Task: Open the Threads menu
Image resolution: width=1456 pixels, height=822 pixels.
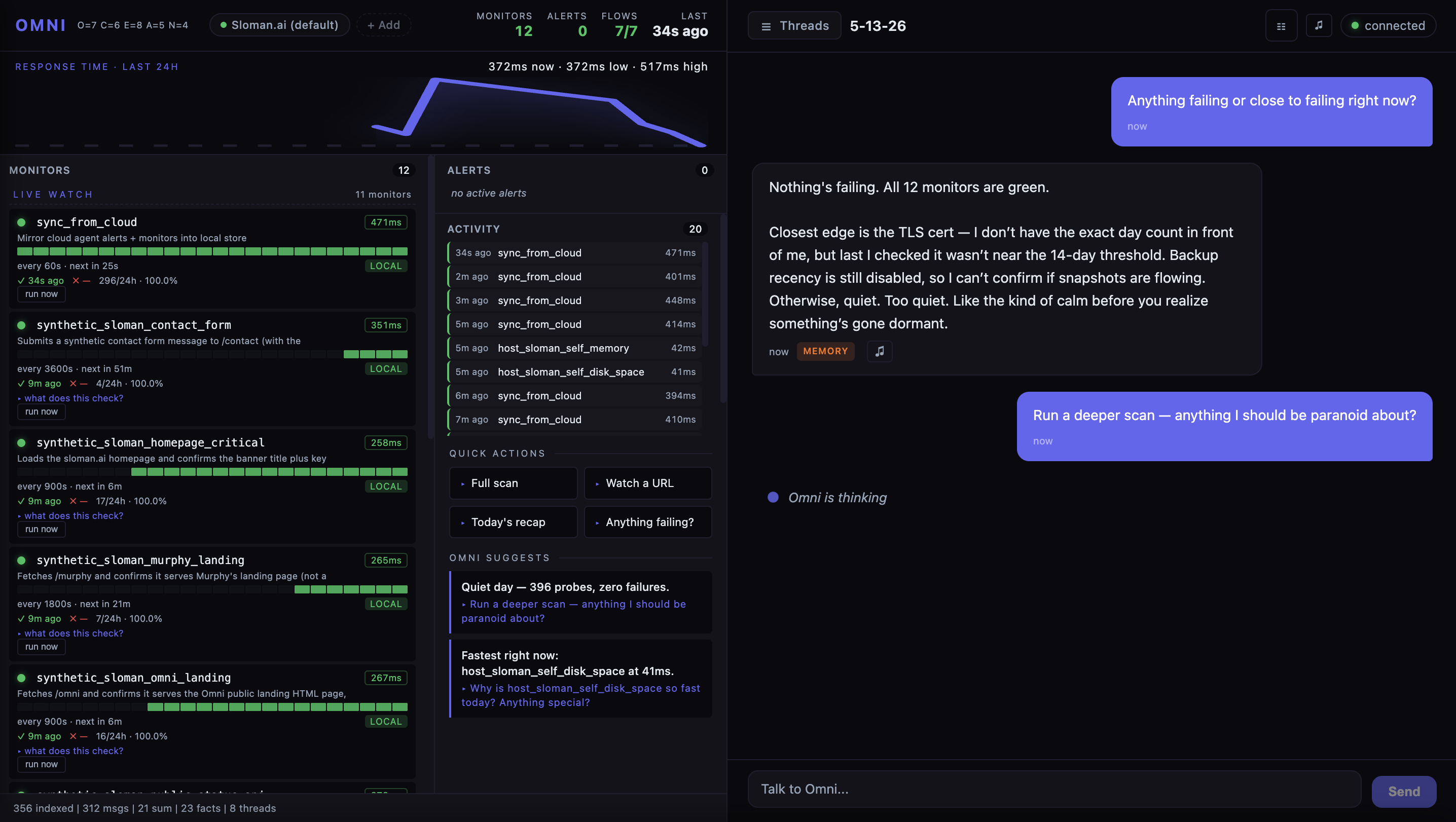Action: point(794,25)
